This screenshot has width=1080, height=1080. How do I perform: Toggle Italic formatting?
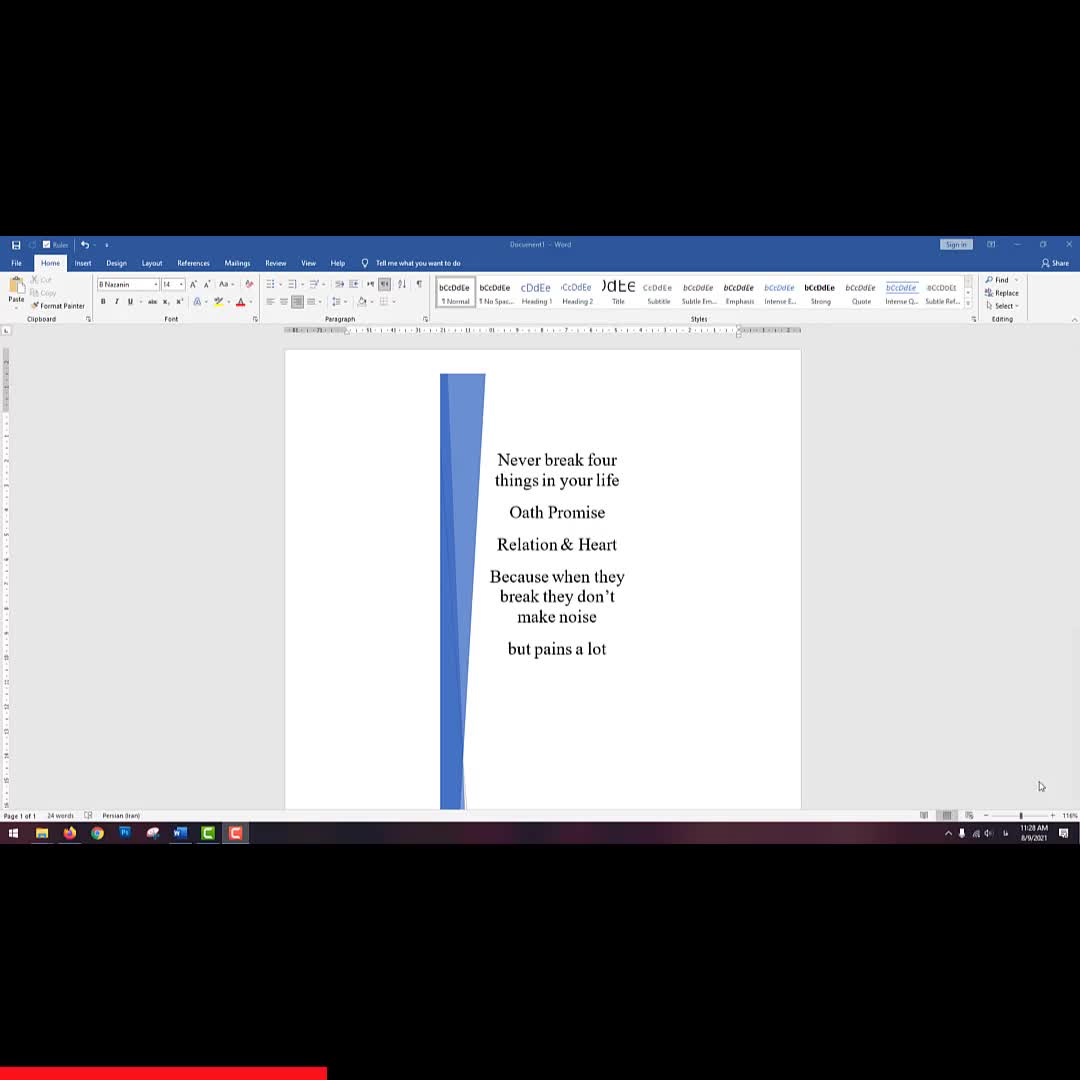116,302
